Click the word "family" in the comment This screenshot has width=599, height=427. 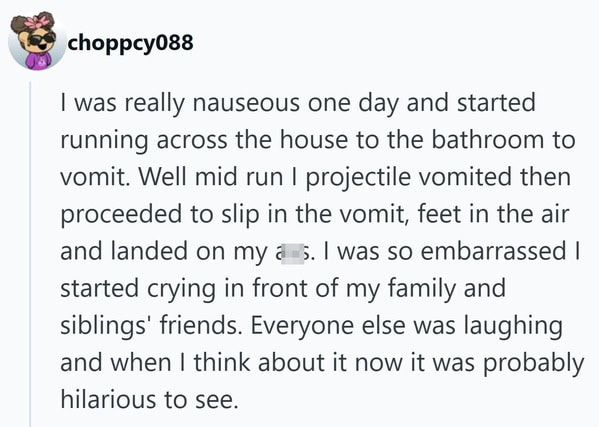[x=422, y=289]
